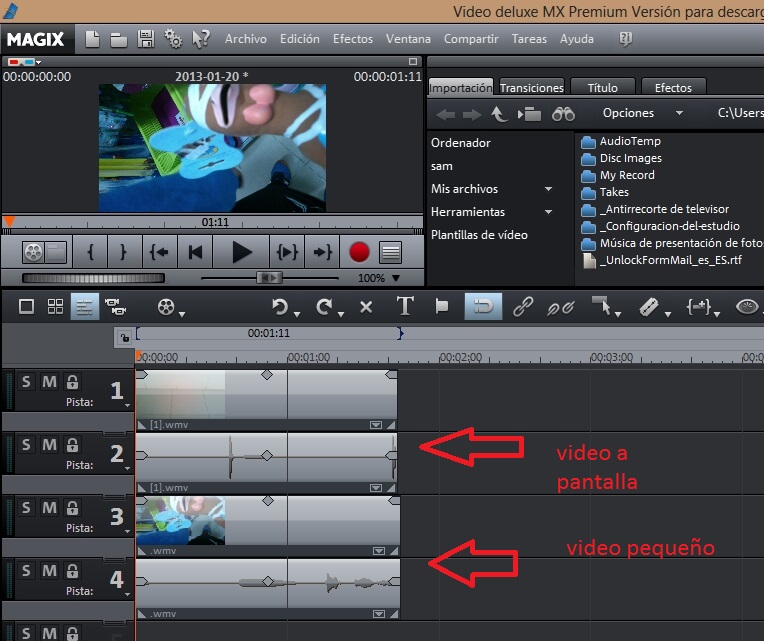This screenshot has height=641, width=764.
Task: Open the My Record folder
Action: (618, 175)
